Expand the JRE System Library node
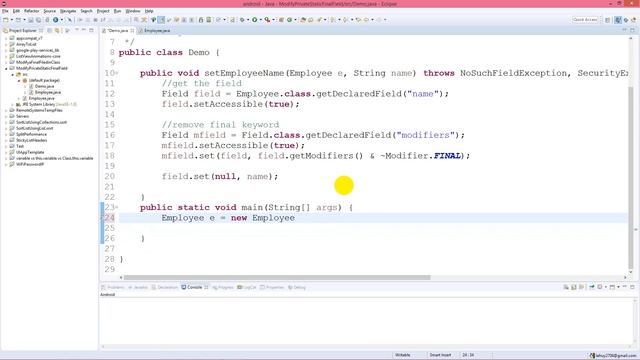640x360 pixels. (13, 104)
